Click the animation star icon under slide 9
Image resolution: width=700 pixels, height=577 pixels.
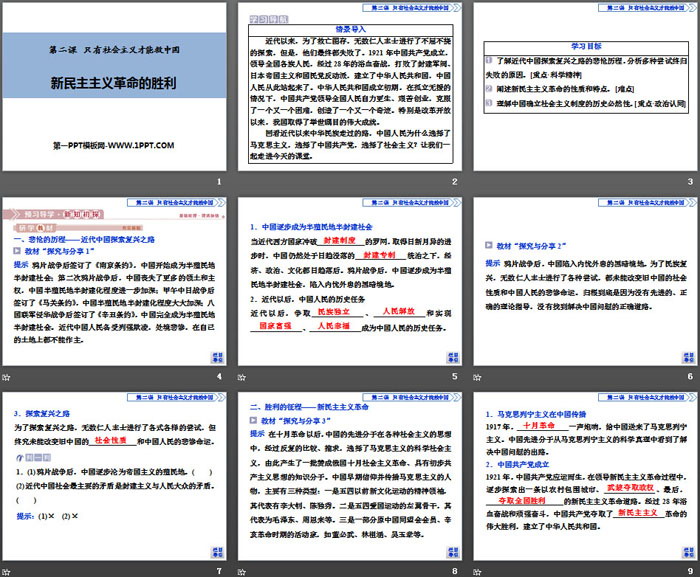[x=477, y=569]
